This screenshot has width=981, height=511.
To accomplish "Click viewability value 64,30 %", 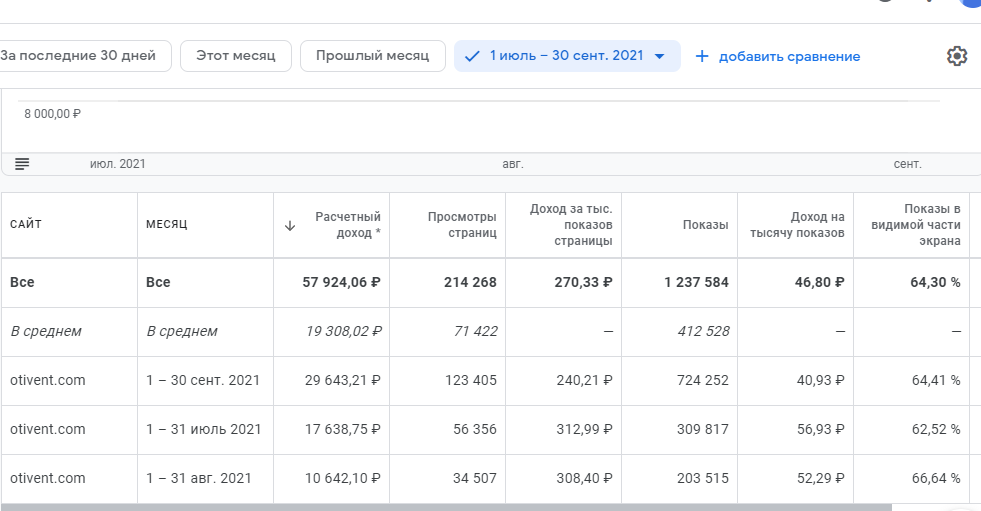I will pyautogui.click(x=935, y=282).
